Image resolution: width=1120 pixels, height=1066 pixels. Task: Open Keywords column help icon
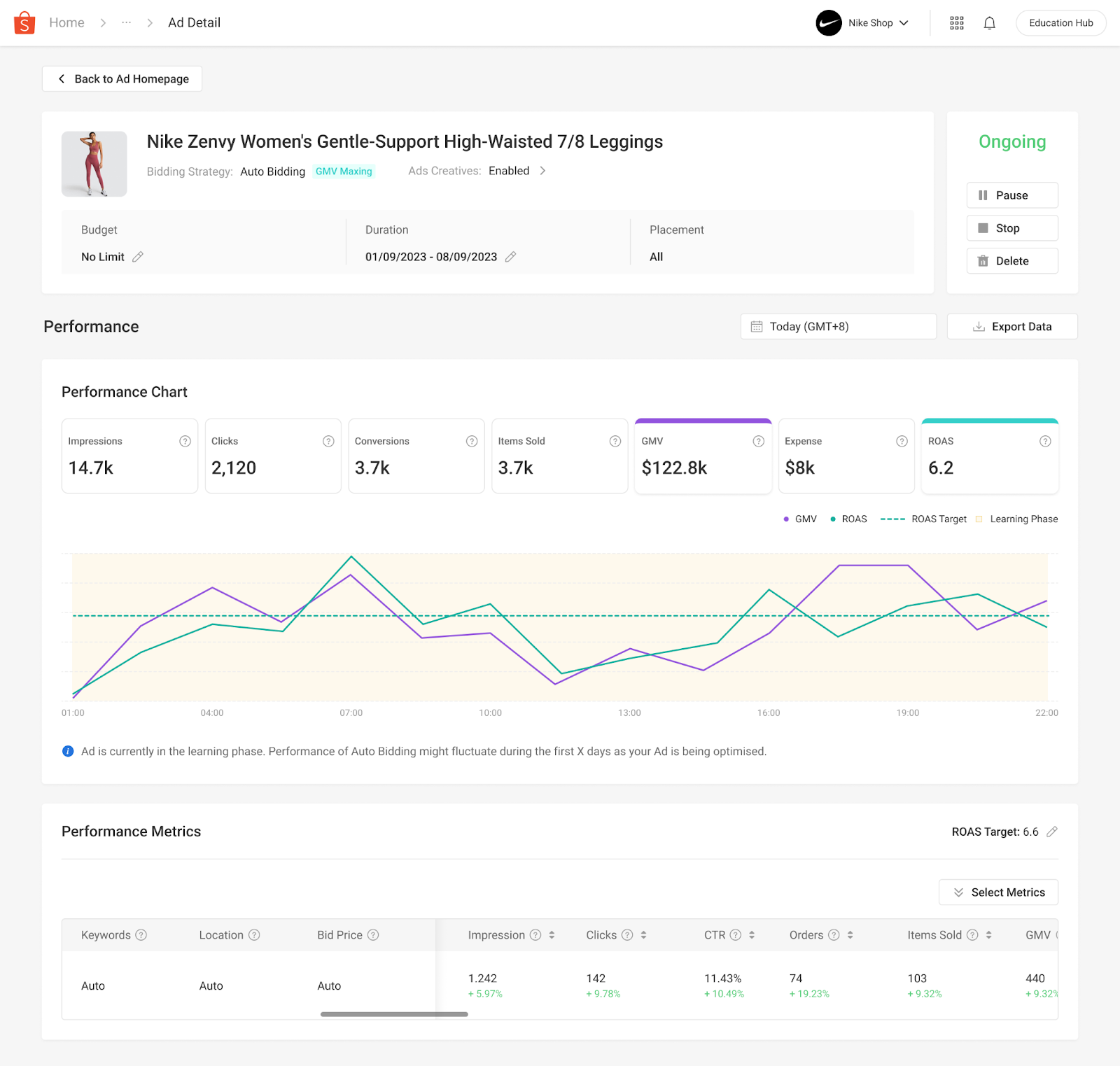tap(141, 935)
